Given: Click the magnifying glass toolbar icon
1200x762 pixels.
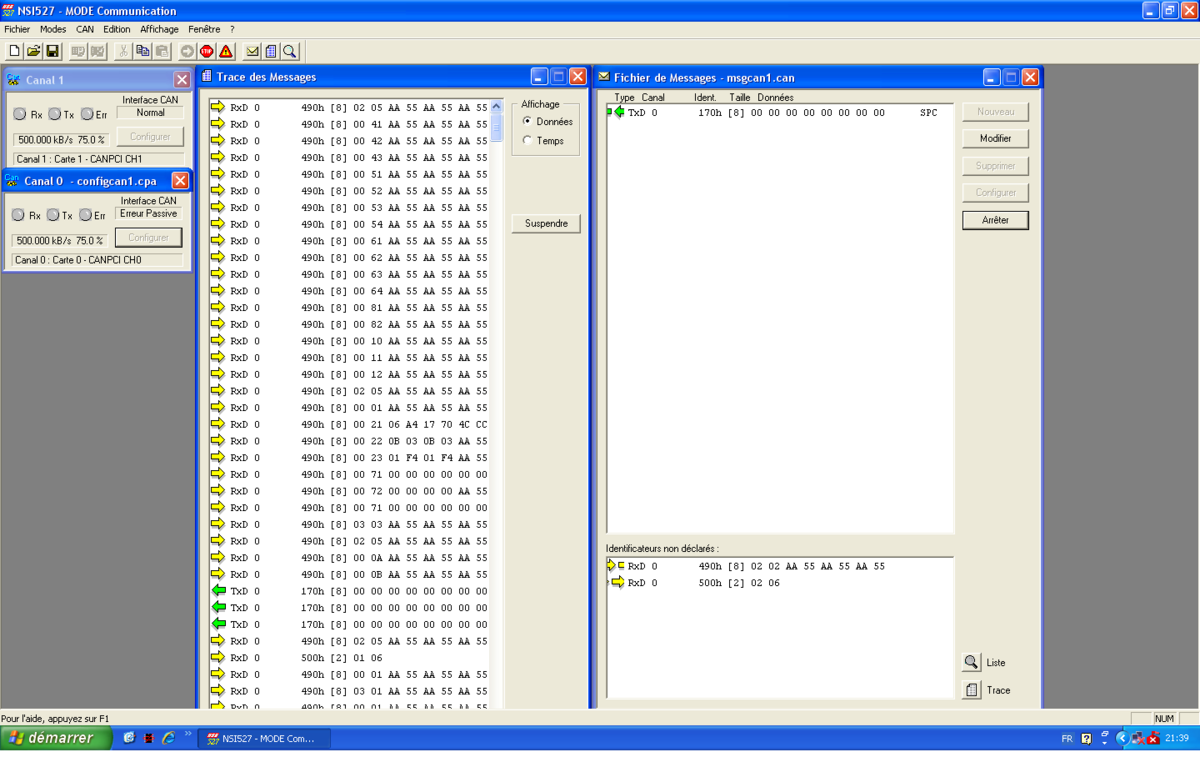Looking at the screenshot, I should click(289, 51).
